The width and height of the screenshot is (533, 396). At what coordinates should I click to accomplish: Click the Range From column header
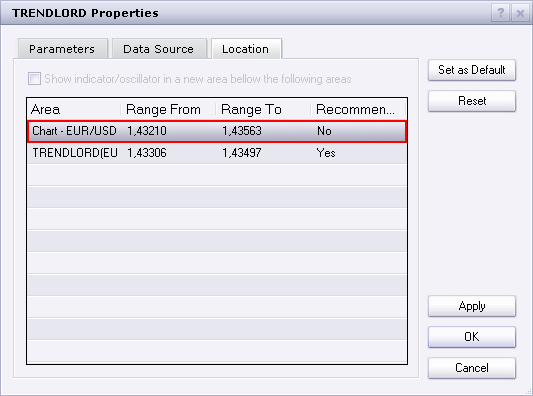(169, 109)
